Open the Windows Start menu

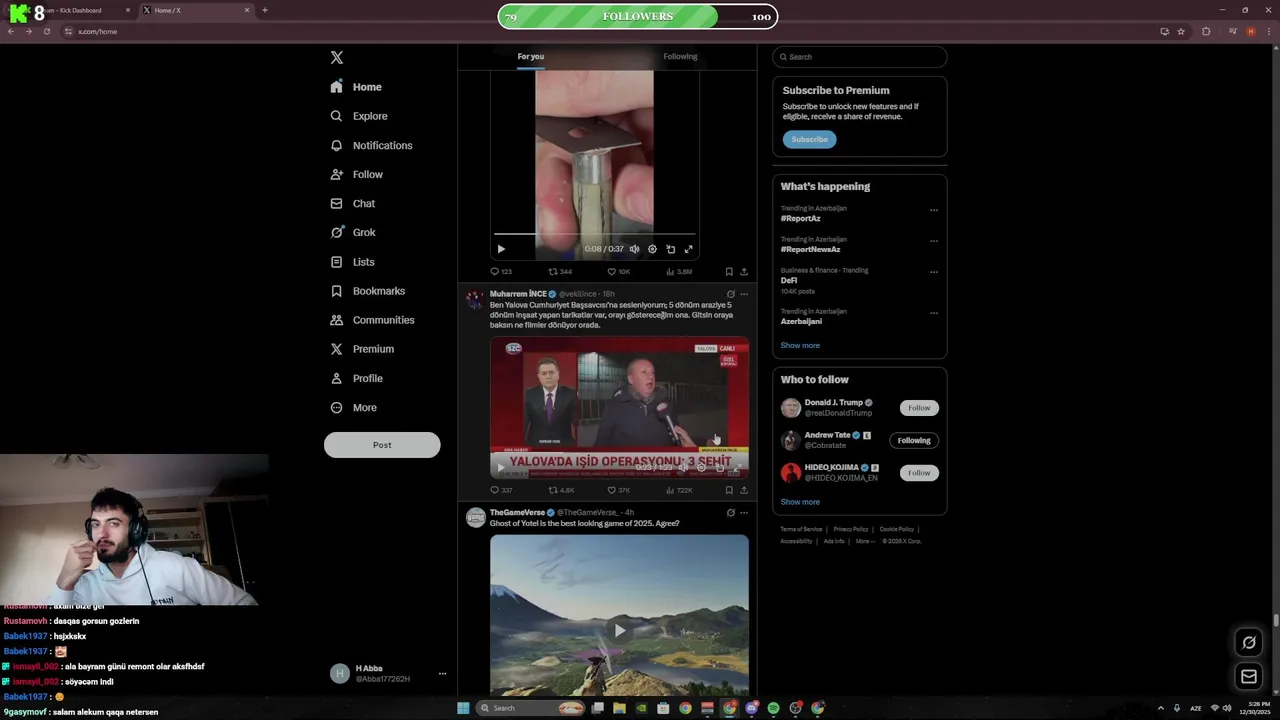pos(463,708)
